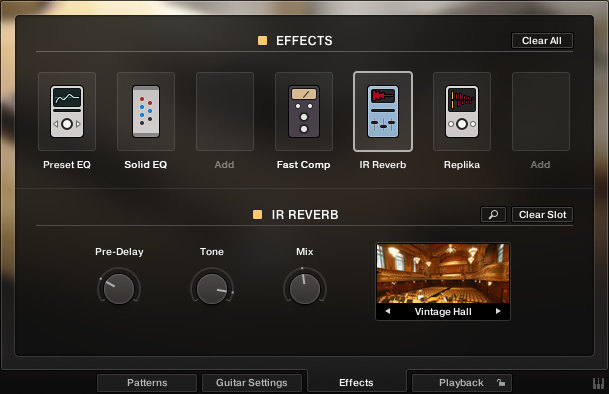Click the IR Reverb label under pedal

click(383, 165)
